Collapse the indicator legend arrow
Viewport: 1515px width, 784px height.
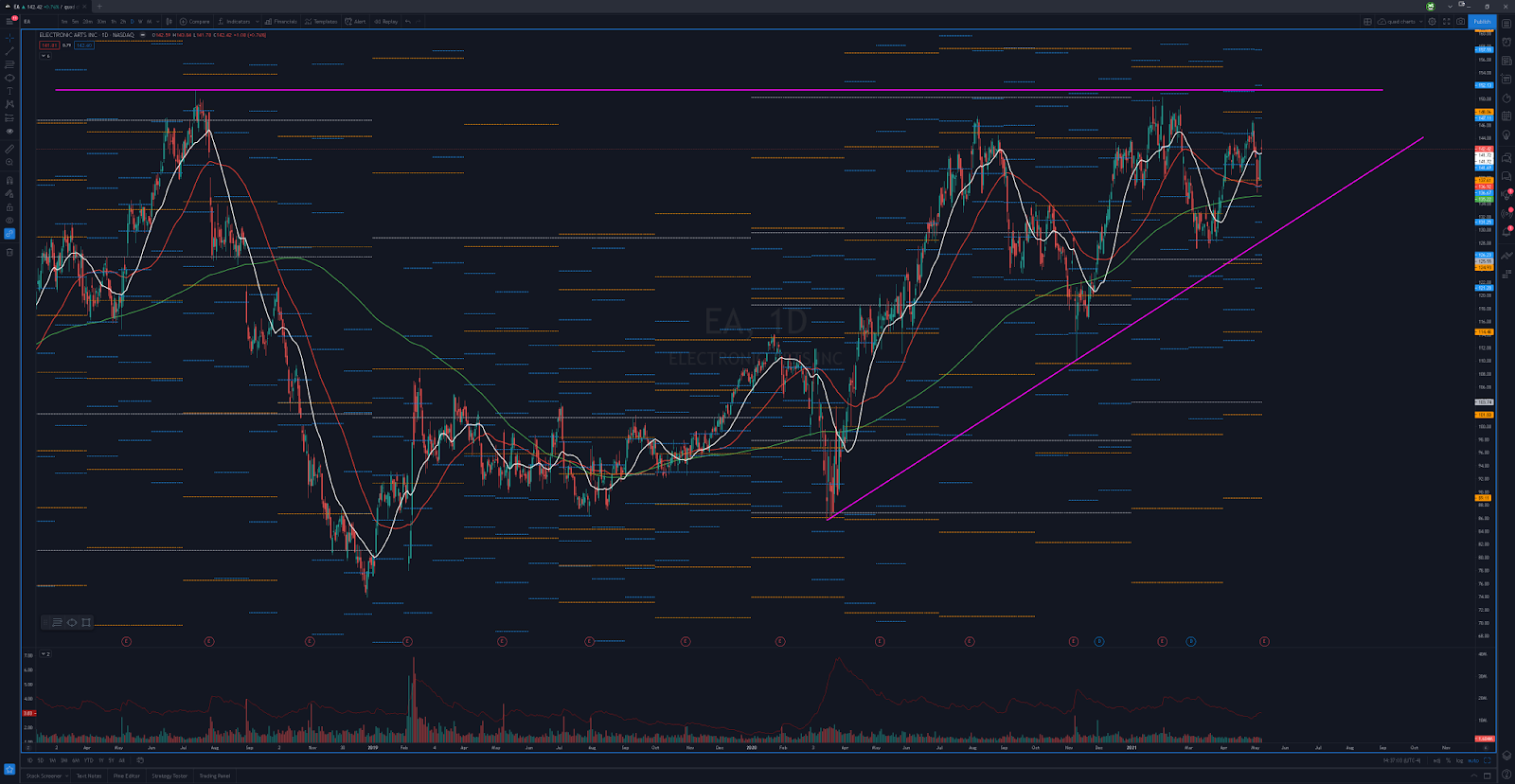[45, 56]
